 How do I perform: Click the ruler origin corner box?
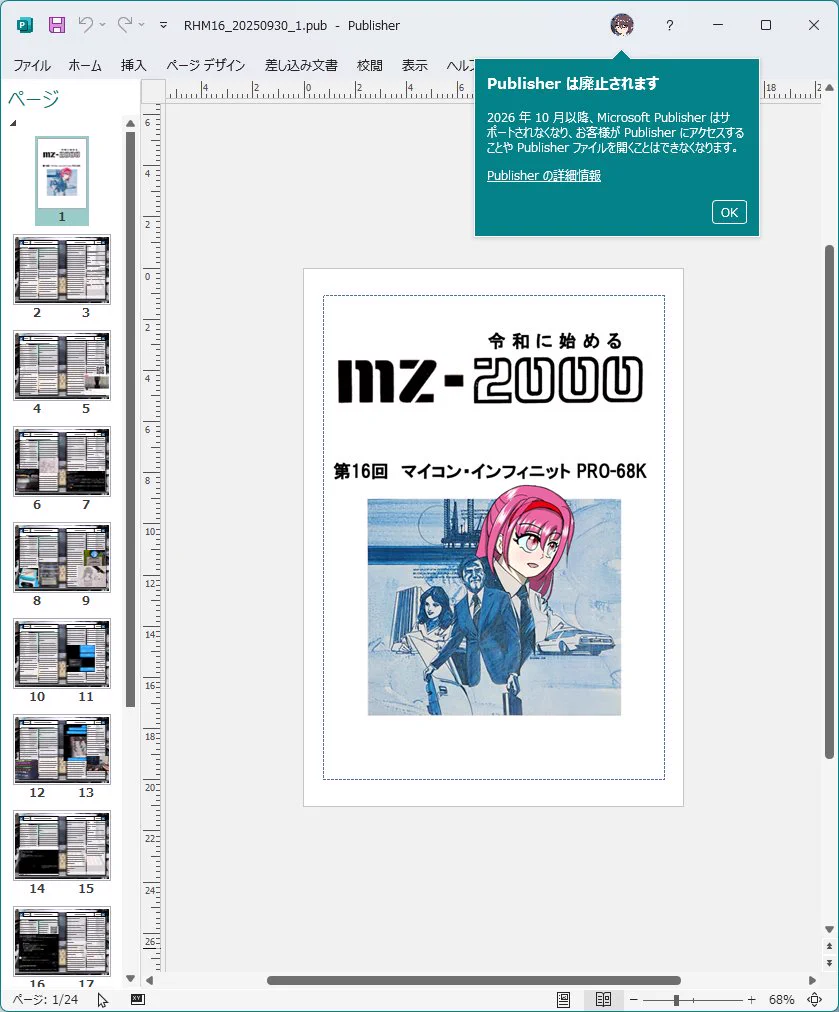[154, 91]
